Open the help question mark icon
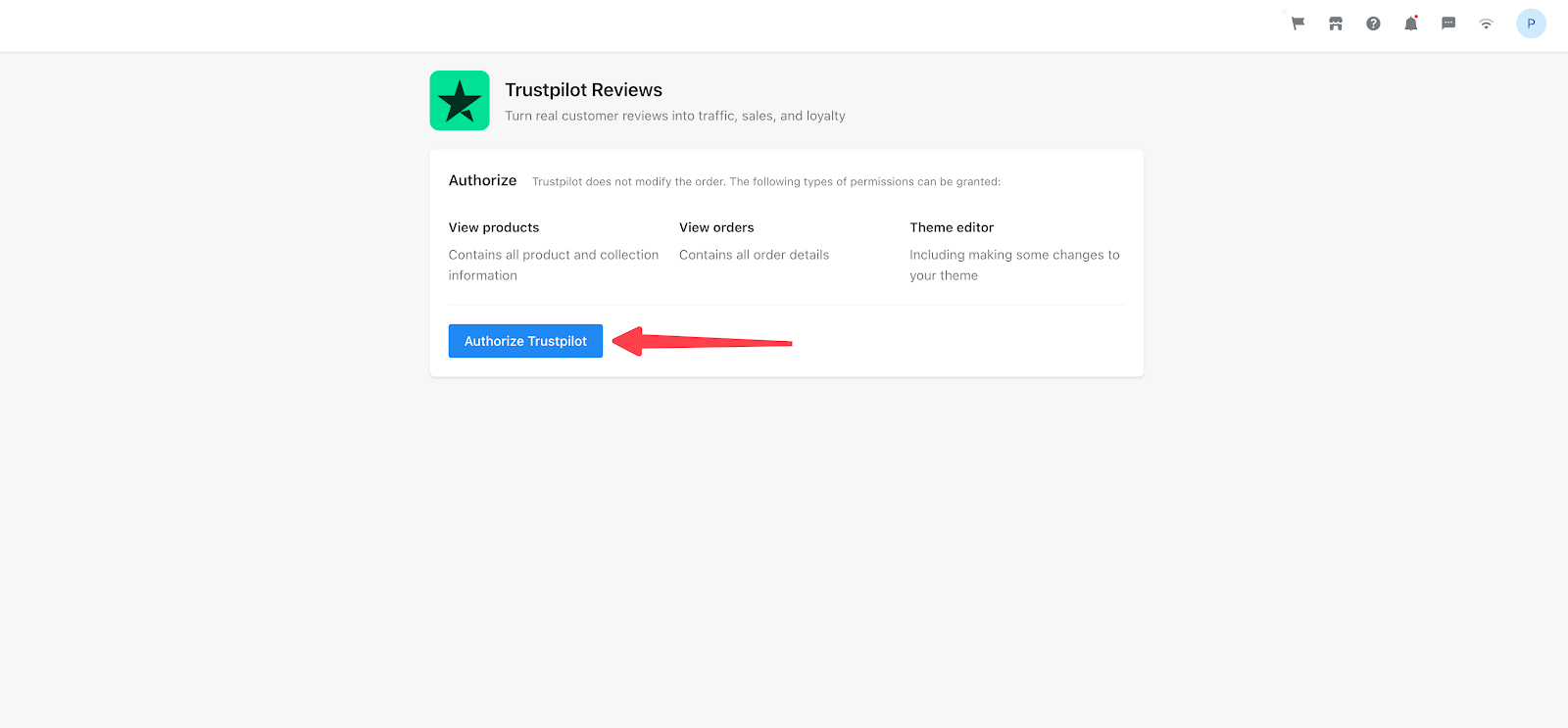This screenshot has height=728, width=1568. pyautogui.click(x=1373, y=24)
